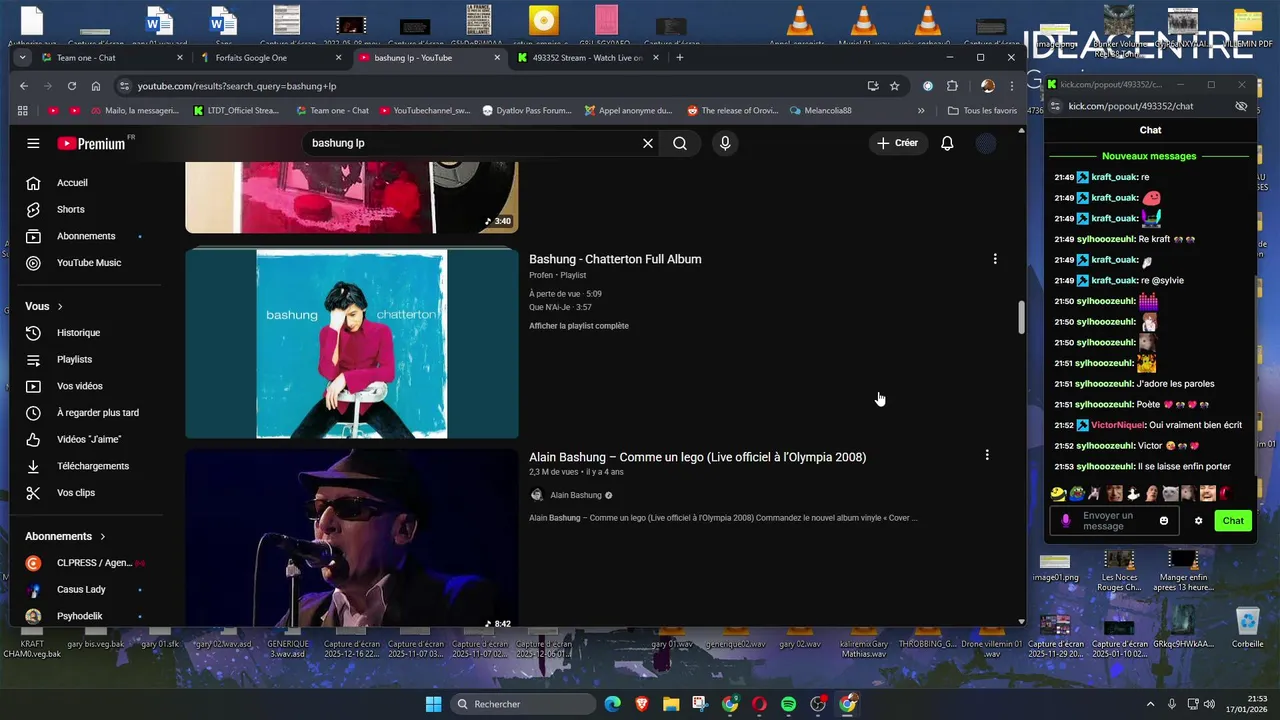Open Chrome home page button

tap(96, 86)
